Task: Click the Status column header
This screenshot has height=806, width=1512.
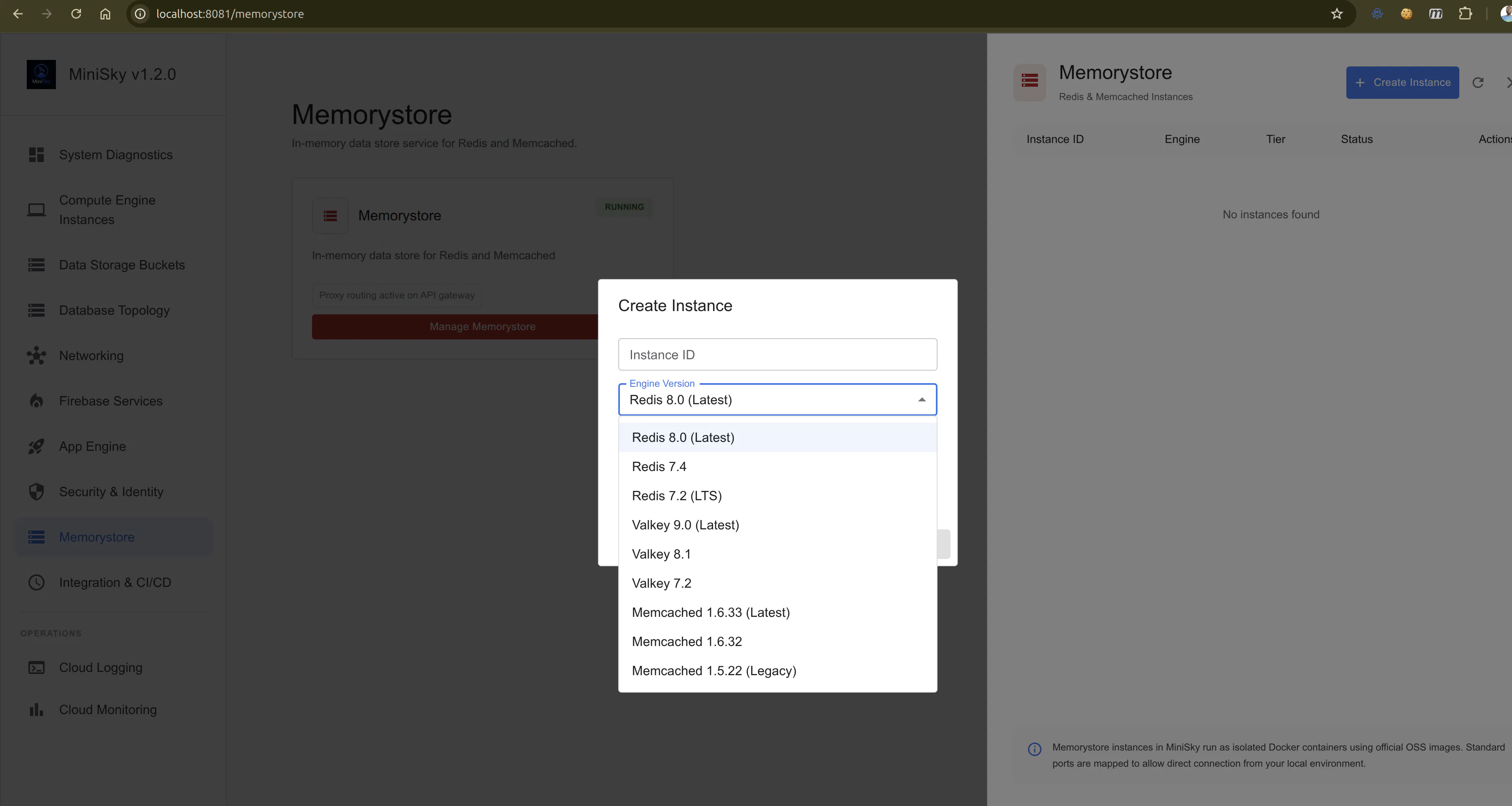Action: (1356, 139)
